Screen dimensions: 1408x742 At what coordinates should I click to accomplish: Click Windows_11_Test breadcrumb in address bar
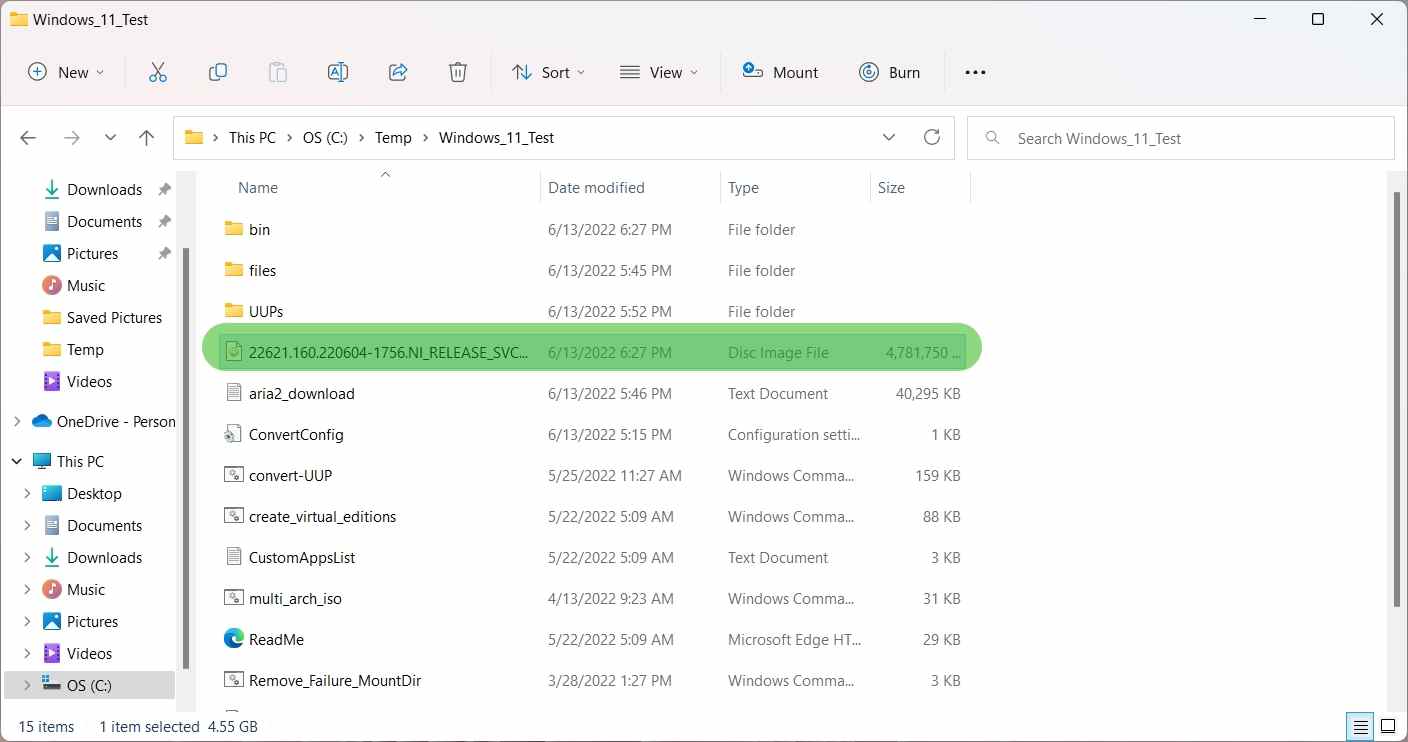(x=496, y=138)
